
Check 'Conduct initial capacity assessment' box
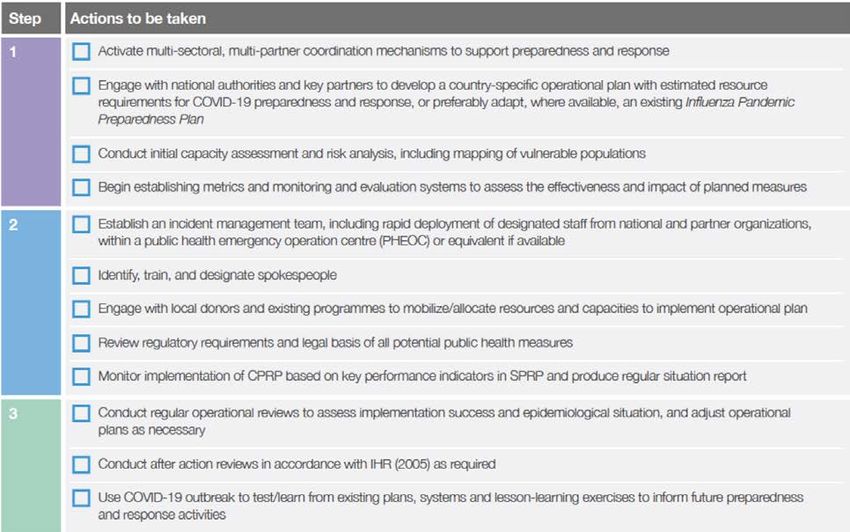[81, 154]
